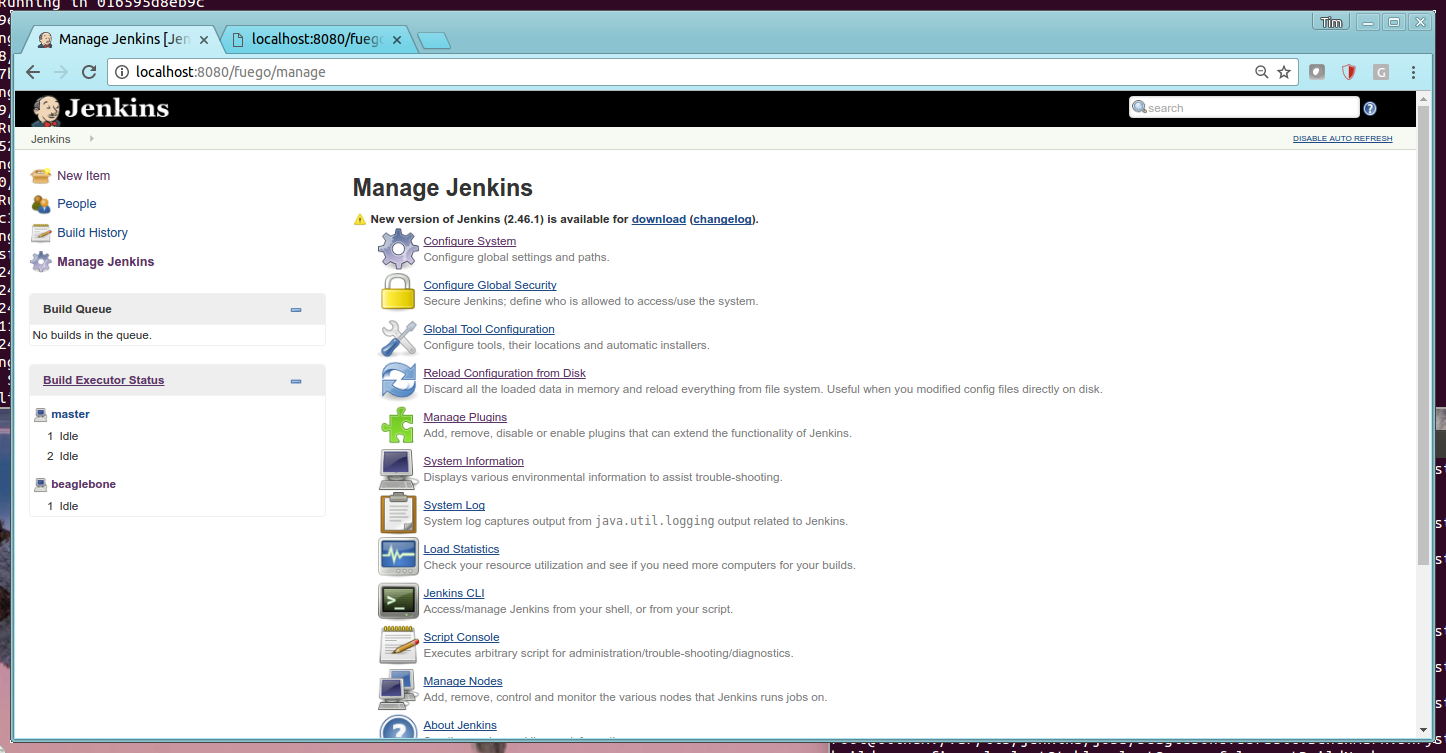Click the site information icon in address bar
Screen dimensions: 1446x753
[121, 72]
